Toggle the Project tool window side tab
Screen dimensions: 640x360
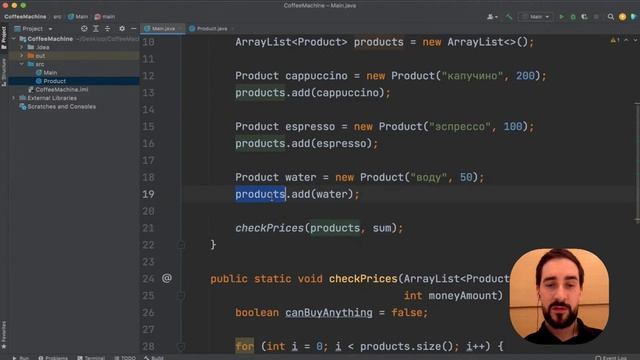click(x=4, y=38)
